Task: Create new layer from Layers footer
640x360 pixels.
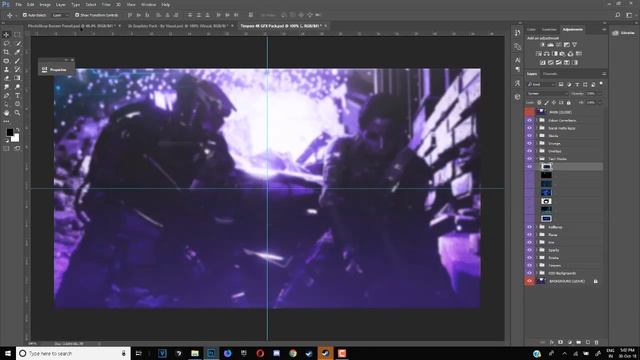Action: 588,342
